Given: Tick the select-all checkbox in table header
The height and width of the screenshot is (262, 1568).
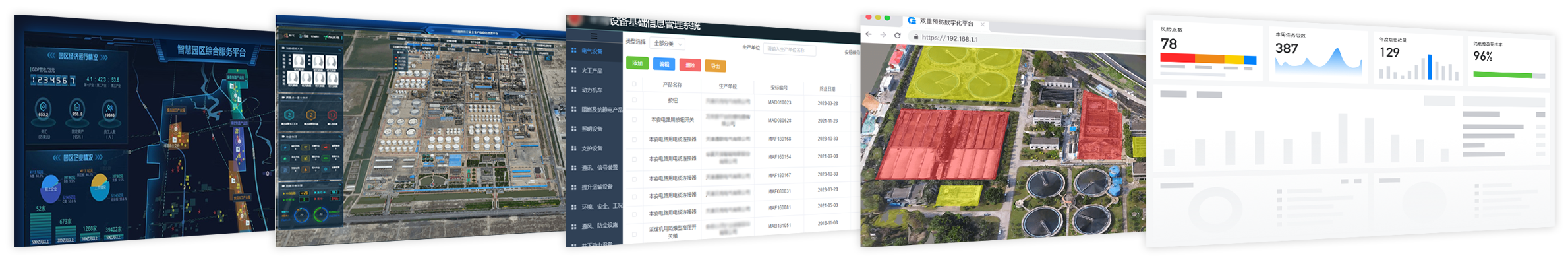Looking at the screenshot, I should [x=634, y=84].
